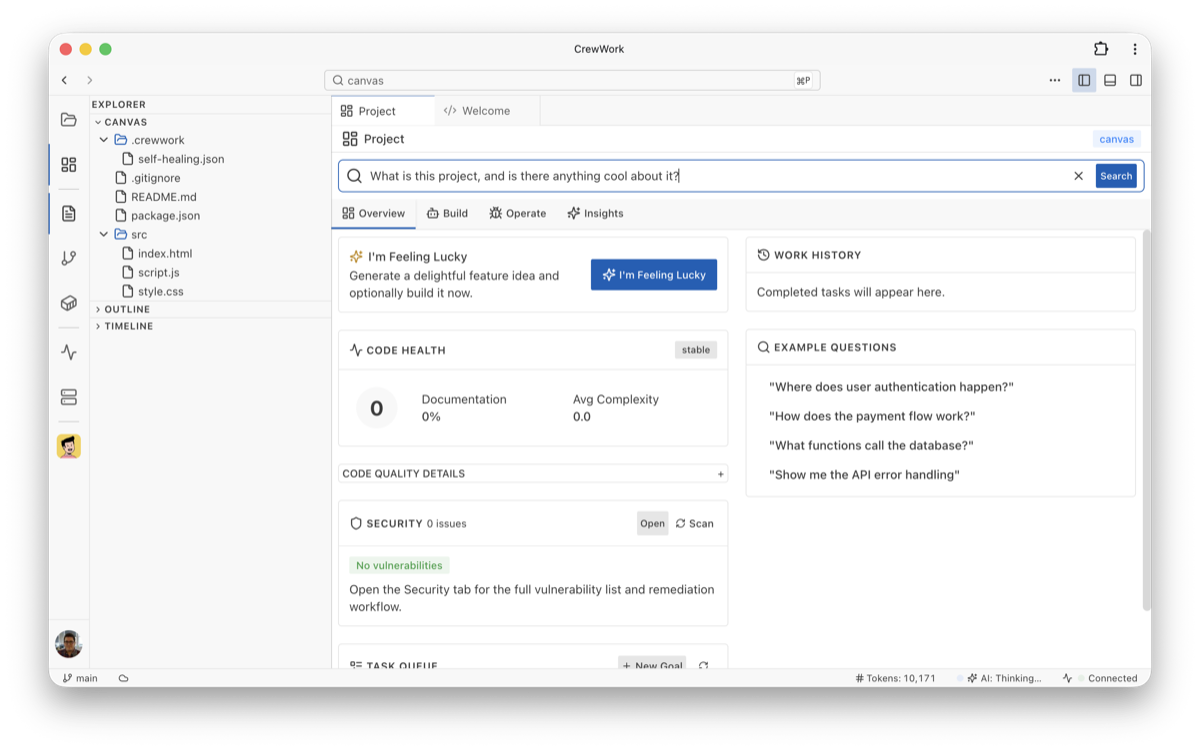Screen dimensions: 1200x751
Task: Click the main branch indicator in status bar
Action: coord(80,678)
